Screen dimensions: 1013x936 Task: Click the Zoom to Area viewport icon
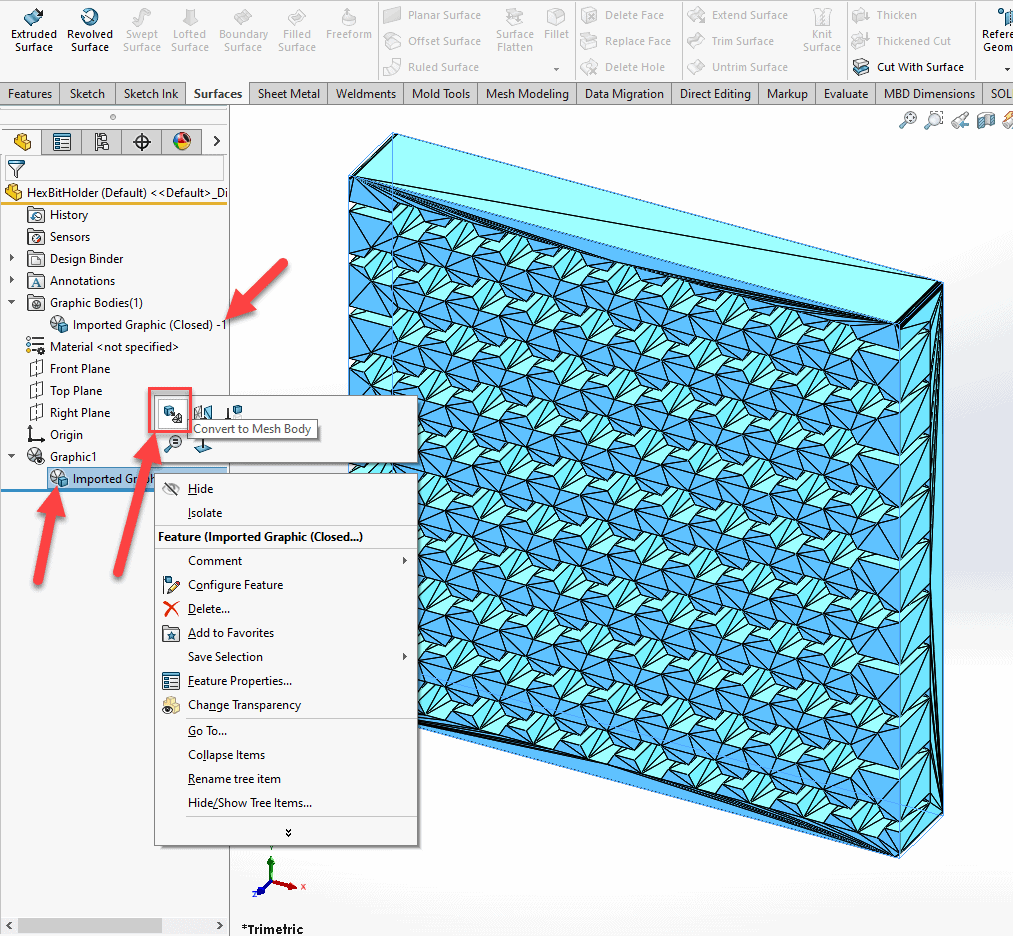934,120
